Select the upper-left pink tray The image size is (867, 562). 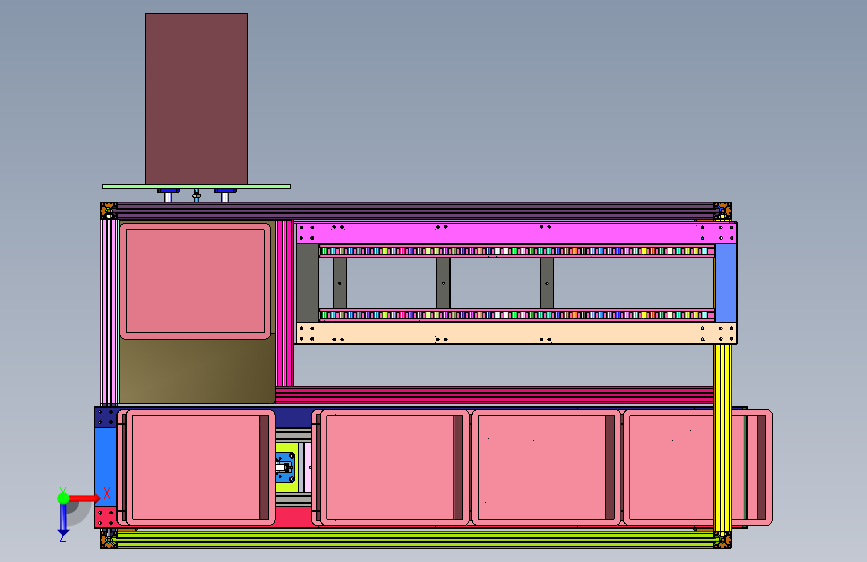pyautogui.click(x=195, y=281)
